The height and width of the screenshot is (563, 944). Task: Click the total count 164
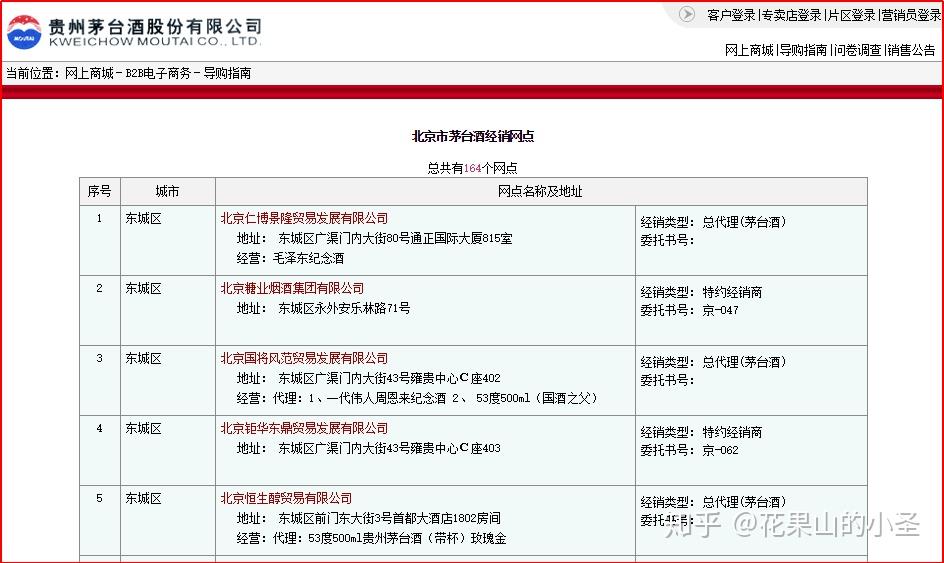tap(473, 168)
